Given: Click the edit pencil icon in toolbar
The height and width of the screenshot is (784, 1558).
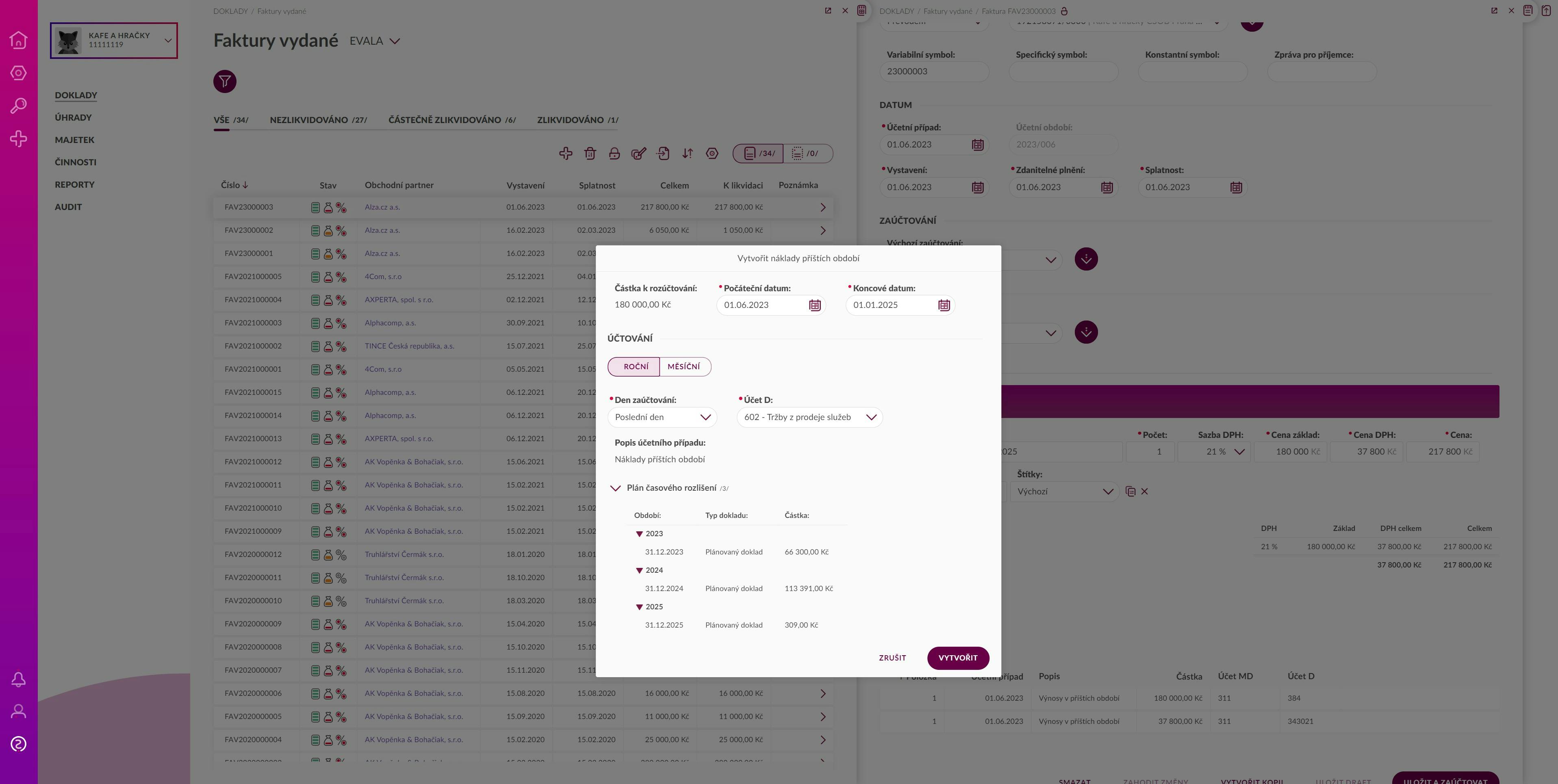Looking at the screenshot, I should click(639, 154).
